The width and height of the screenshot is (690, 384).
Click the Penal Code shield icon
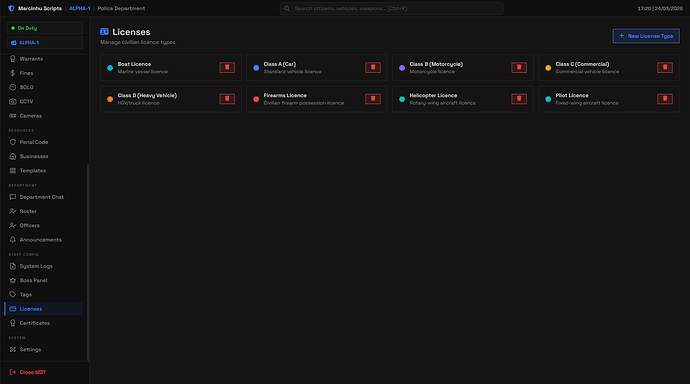point(13,142)
